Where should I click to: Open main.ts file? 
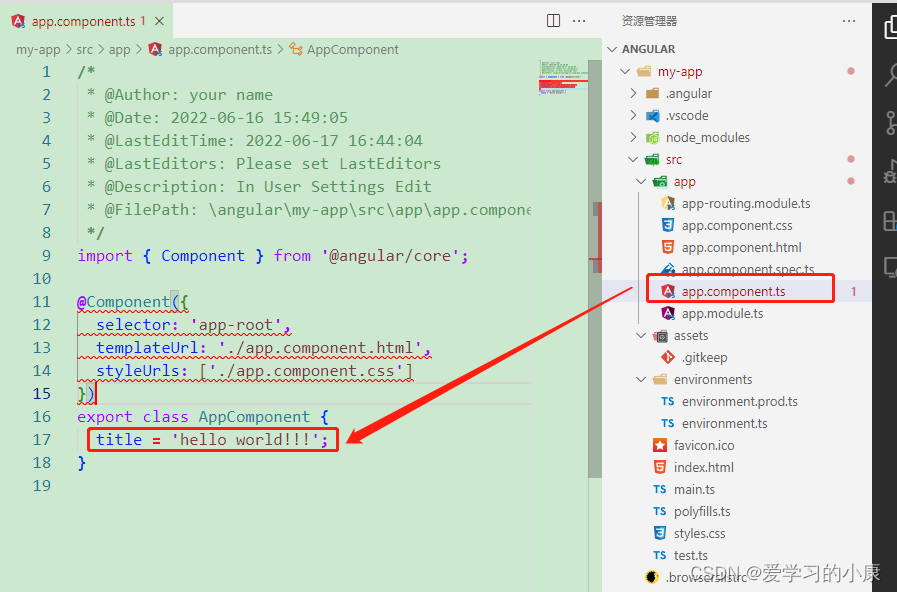(x=694, y=490)
